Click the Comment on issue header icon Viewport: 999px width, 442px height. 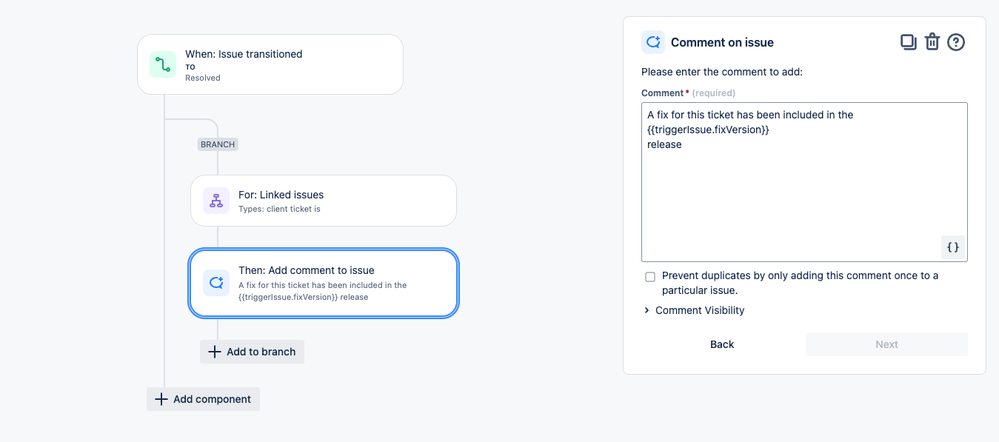[653, 42]
